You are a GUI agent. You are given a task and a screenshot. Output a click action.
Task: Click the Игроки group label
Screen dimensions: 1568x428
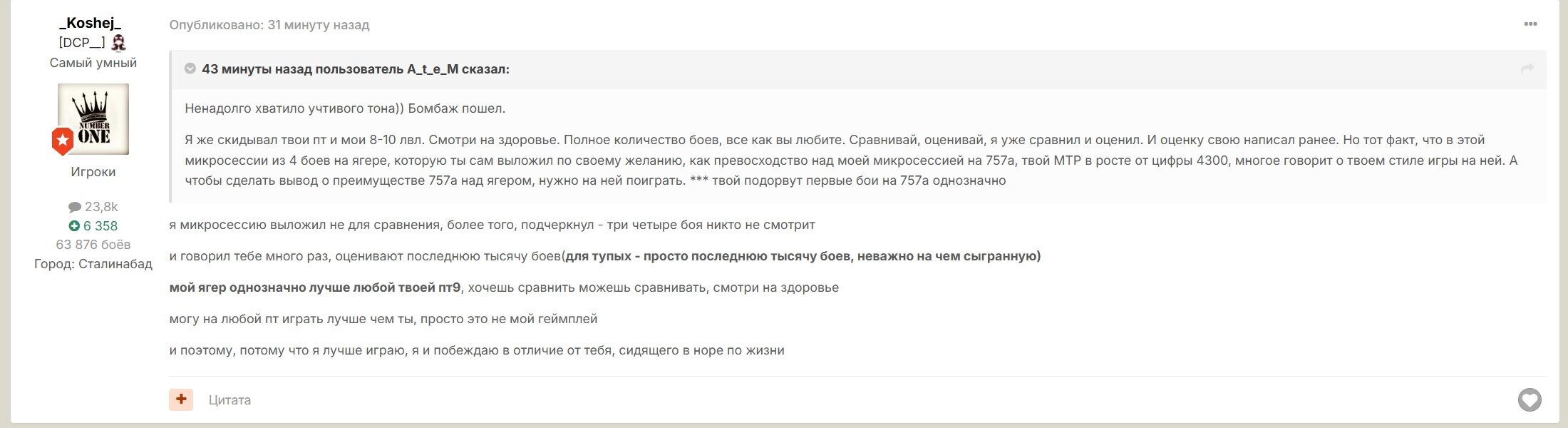click(x=93, y=172)
